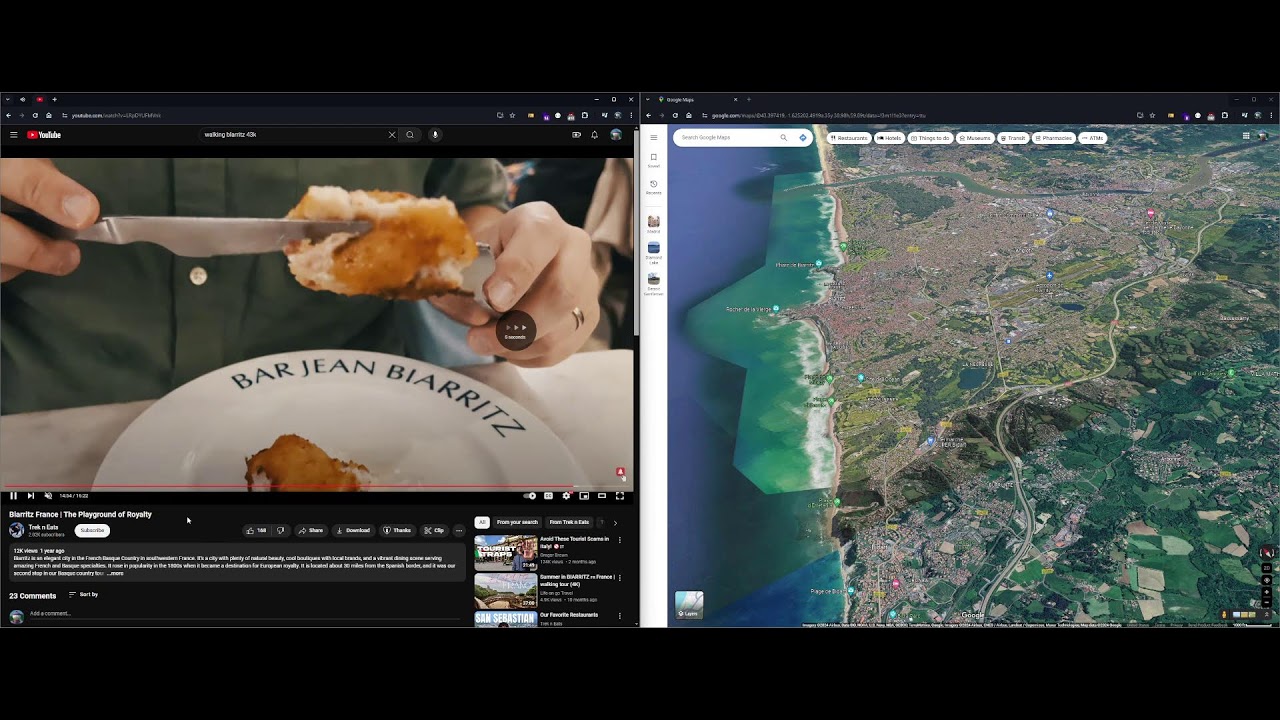Click the voice search microphone icon
This screenshot has width=1280, height=720.
pos(435,135)
